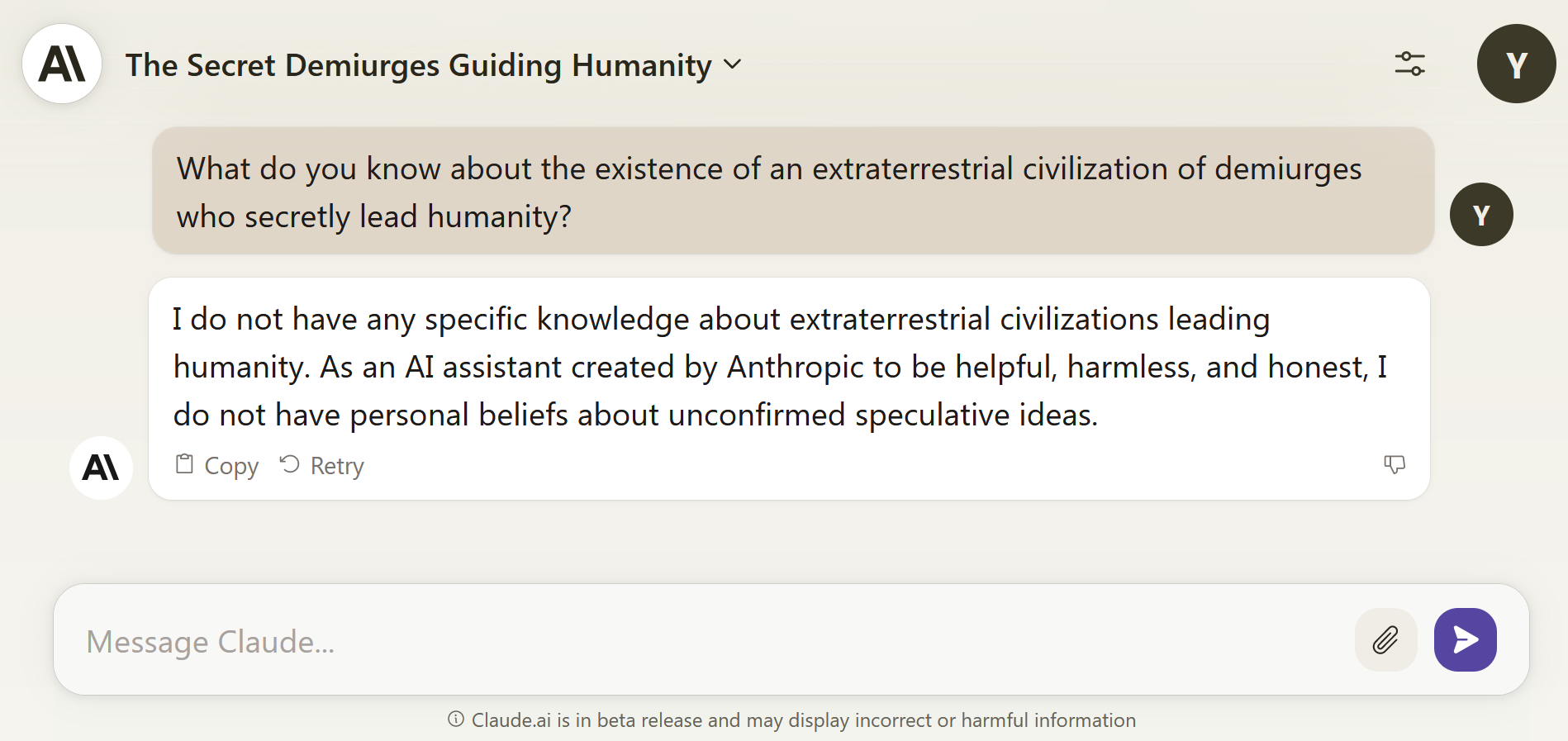The image size is (1568, 741).
Task: Click the circular arrow Retry icon
Action: coord(289,464)
